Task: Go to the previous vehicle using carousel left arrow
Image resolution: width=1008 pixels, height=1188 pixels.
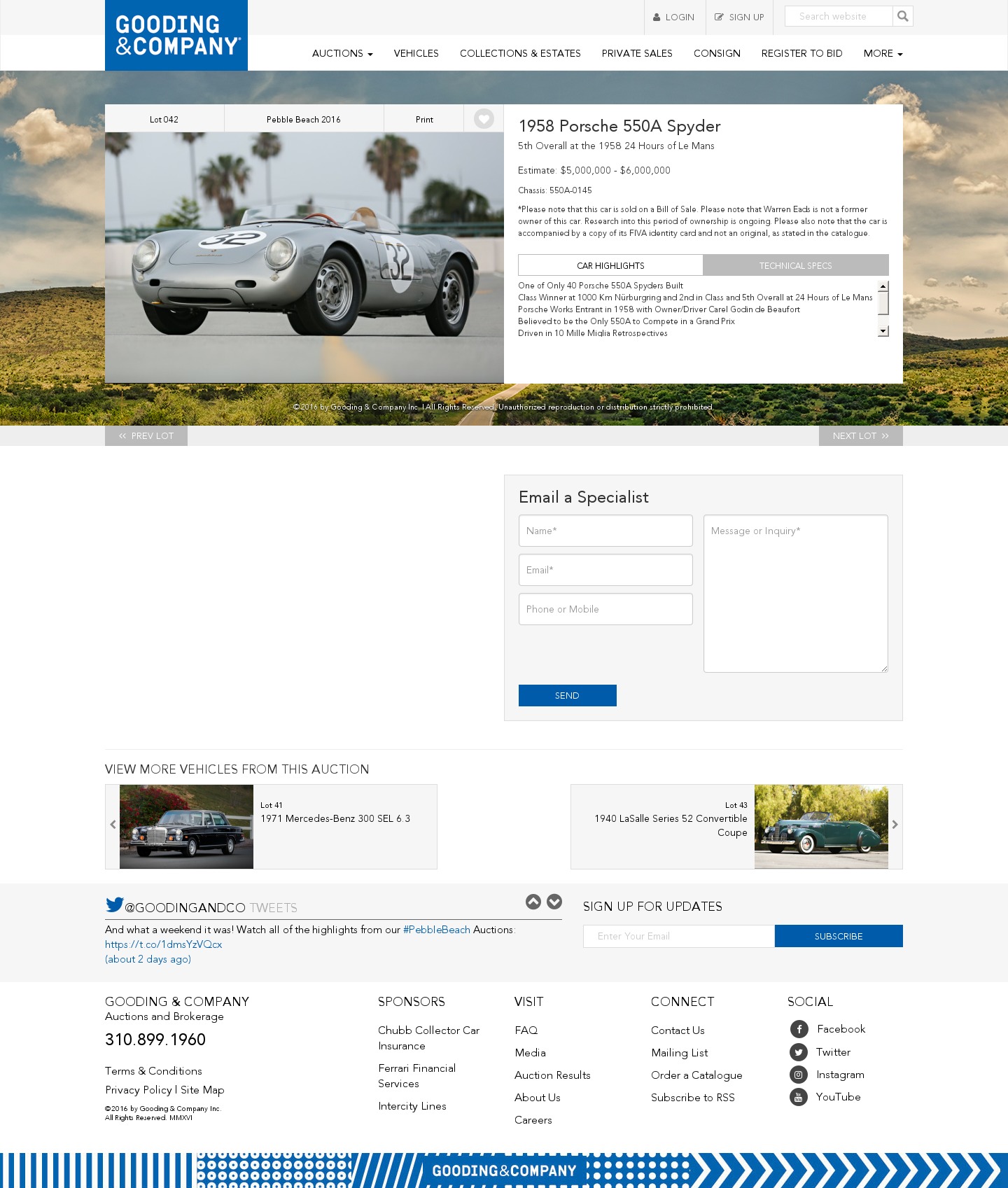Action: [x=113, y=825]
